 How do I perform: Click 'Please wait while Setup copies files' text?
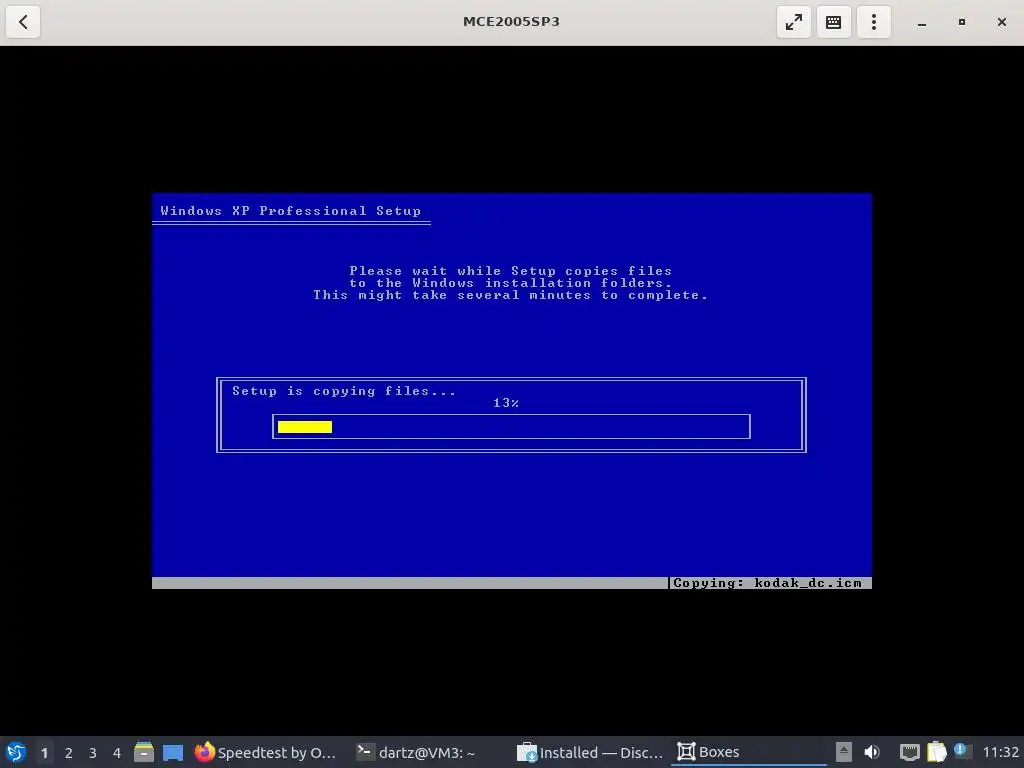[x=511, y=271]
